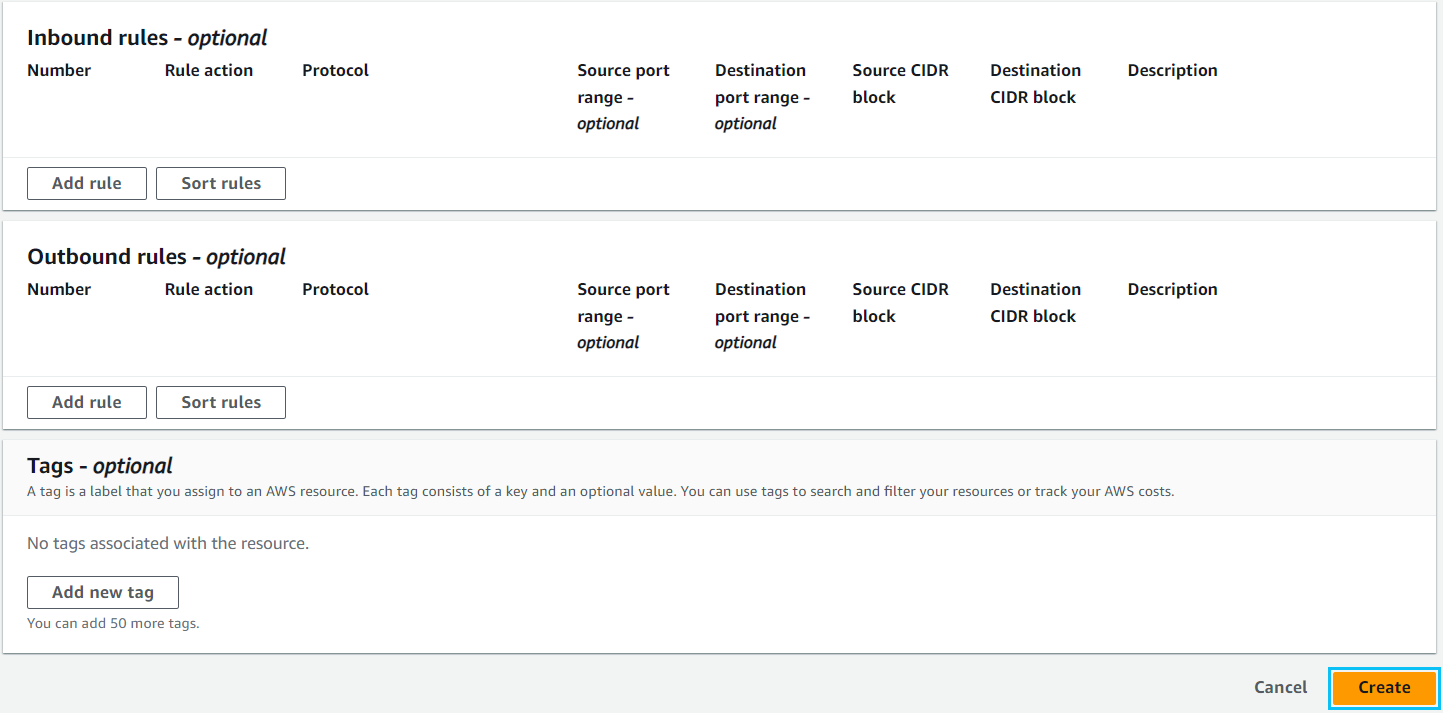Click Source port range header in Outbound rules
Screen dimensions: 1443x713
[623, 316]
